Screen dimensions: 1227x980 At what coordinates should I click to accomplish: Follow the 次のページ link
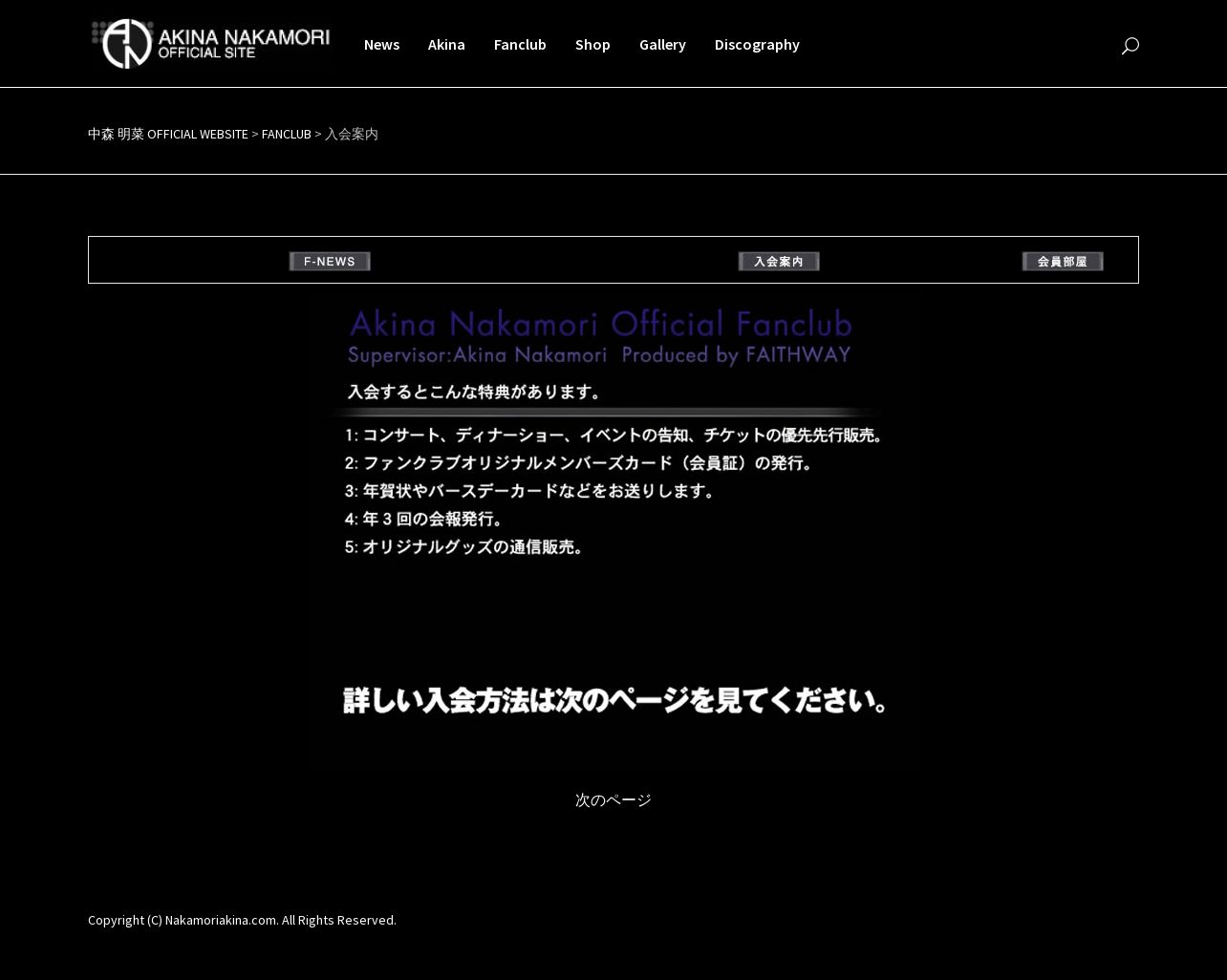(613, 800)
